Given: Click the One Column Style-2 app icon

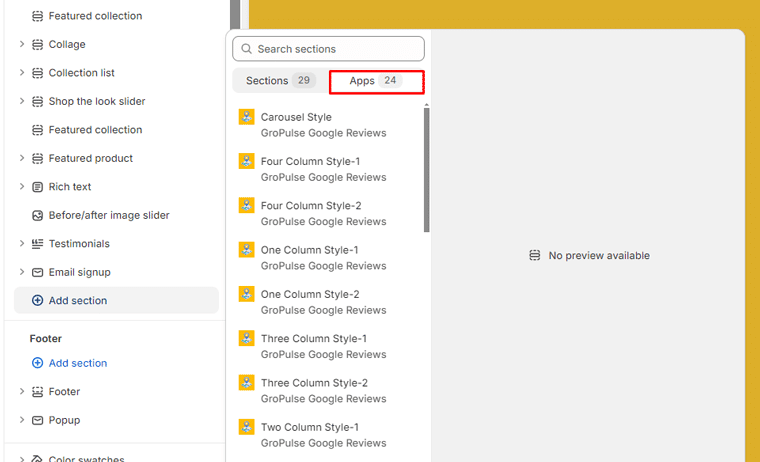Looking at the screenshot, I should click(x=247, y=294).
